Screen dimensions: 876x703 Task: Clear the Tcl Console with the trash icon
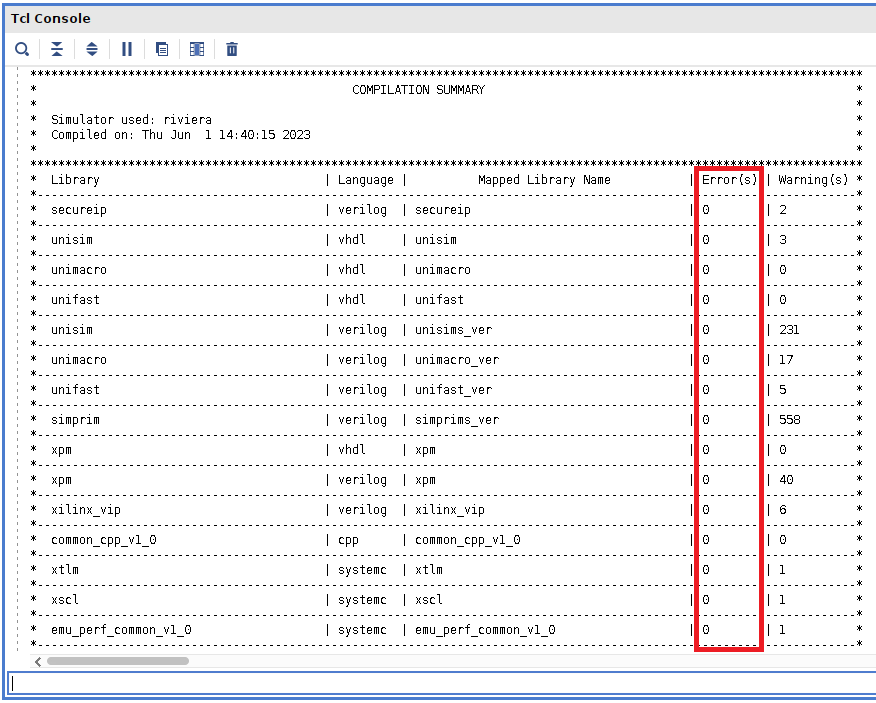point(231,49)
